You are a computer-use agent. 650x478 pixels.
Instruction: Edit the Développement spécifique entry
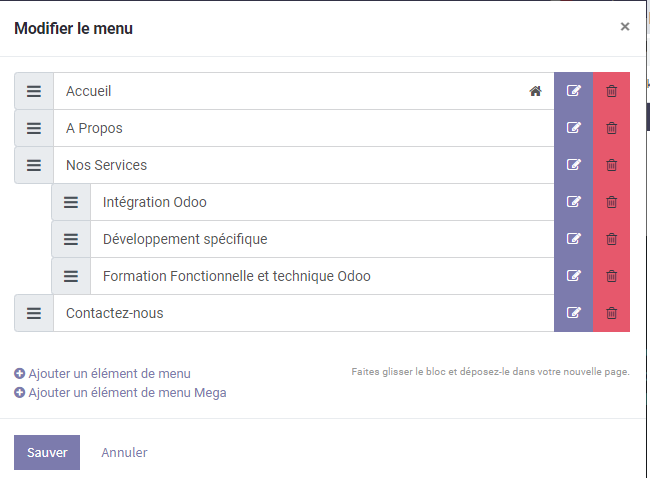coord(574,239)
